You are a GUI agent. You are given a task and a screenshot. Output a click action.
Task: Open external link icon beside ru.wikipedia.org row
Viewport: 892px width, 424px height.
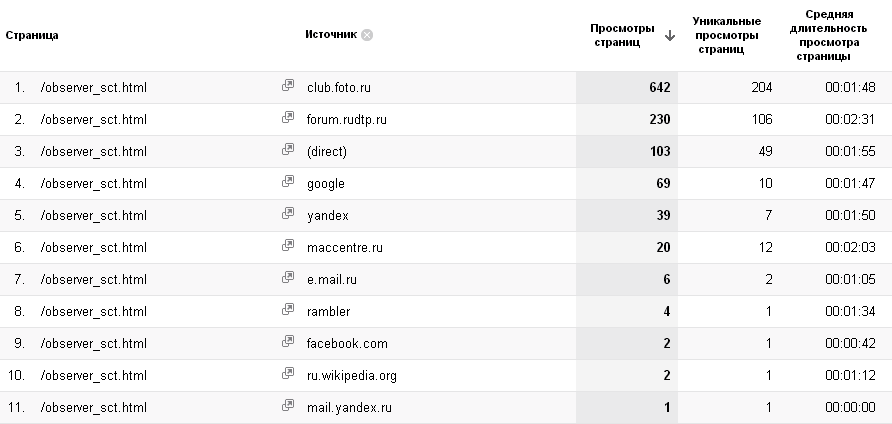[288, 374]
